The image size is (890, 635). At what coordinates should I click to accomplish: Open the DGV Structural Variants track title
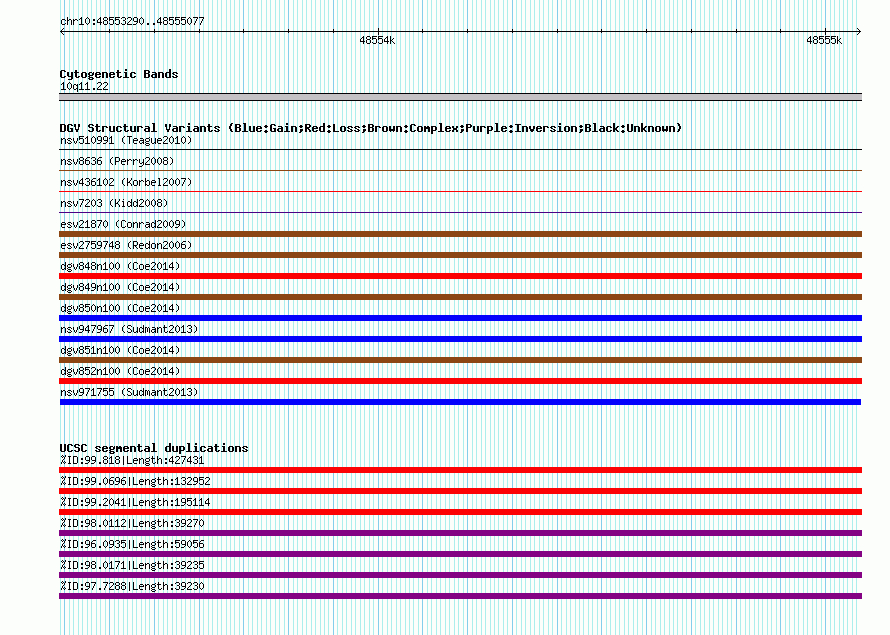tap(371, 128)
